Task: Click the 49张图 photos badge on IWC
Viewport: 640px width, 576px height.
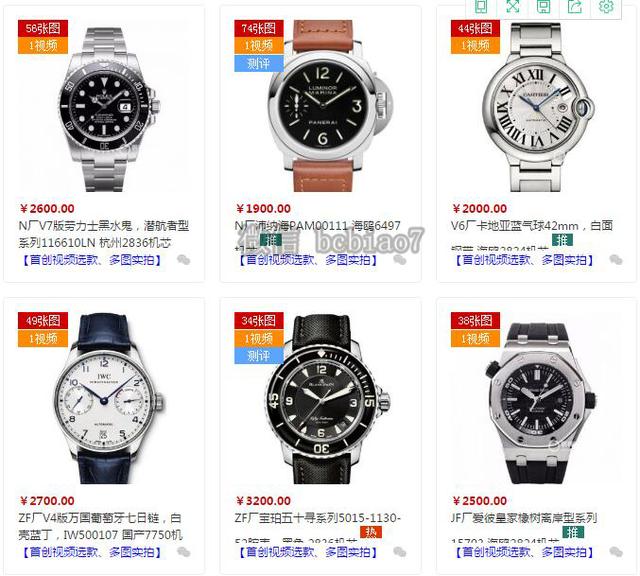Action: (42, 320)
